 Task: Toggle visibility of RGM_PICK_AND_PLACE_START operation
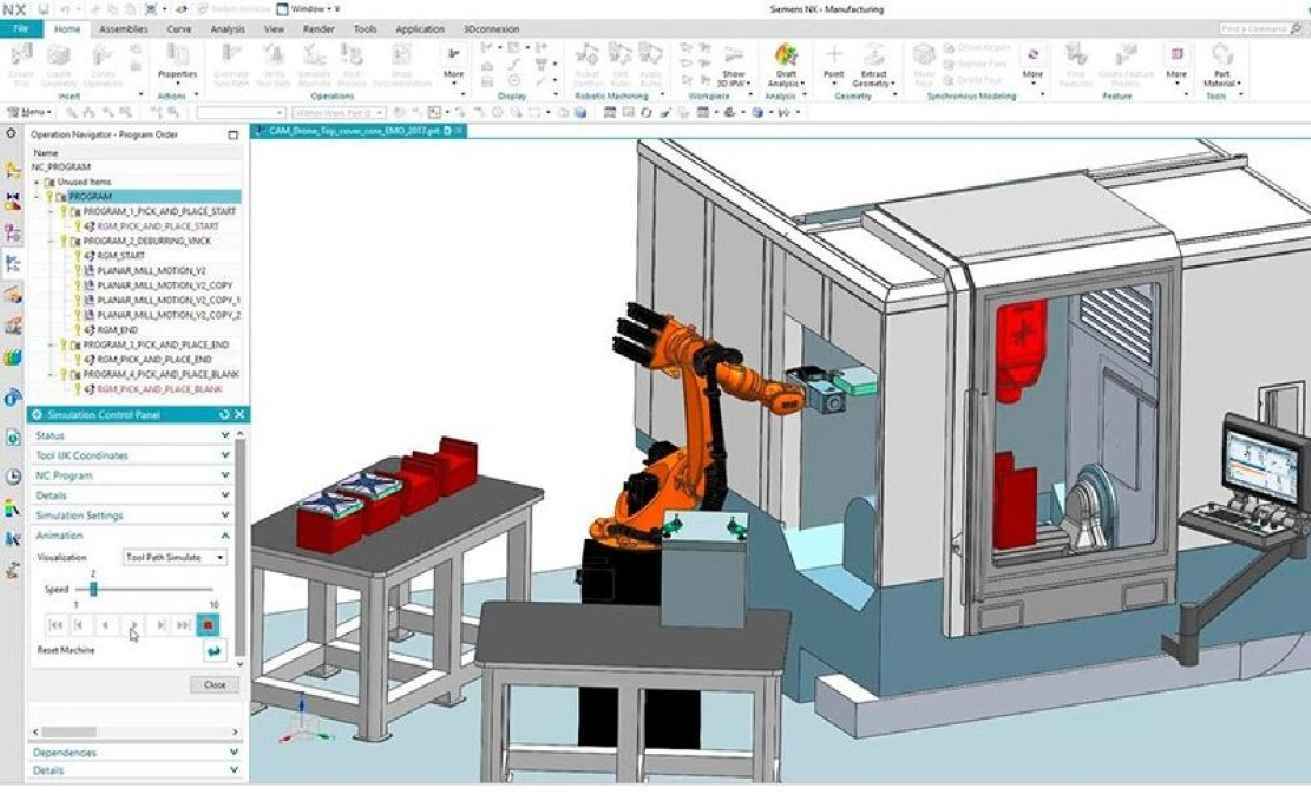(x=77, y=227)
